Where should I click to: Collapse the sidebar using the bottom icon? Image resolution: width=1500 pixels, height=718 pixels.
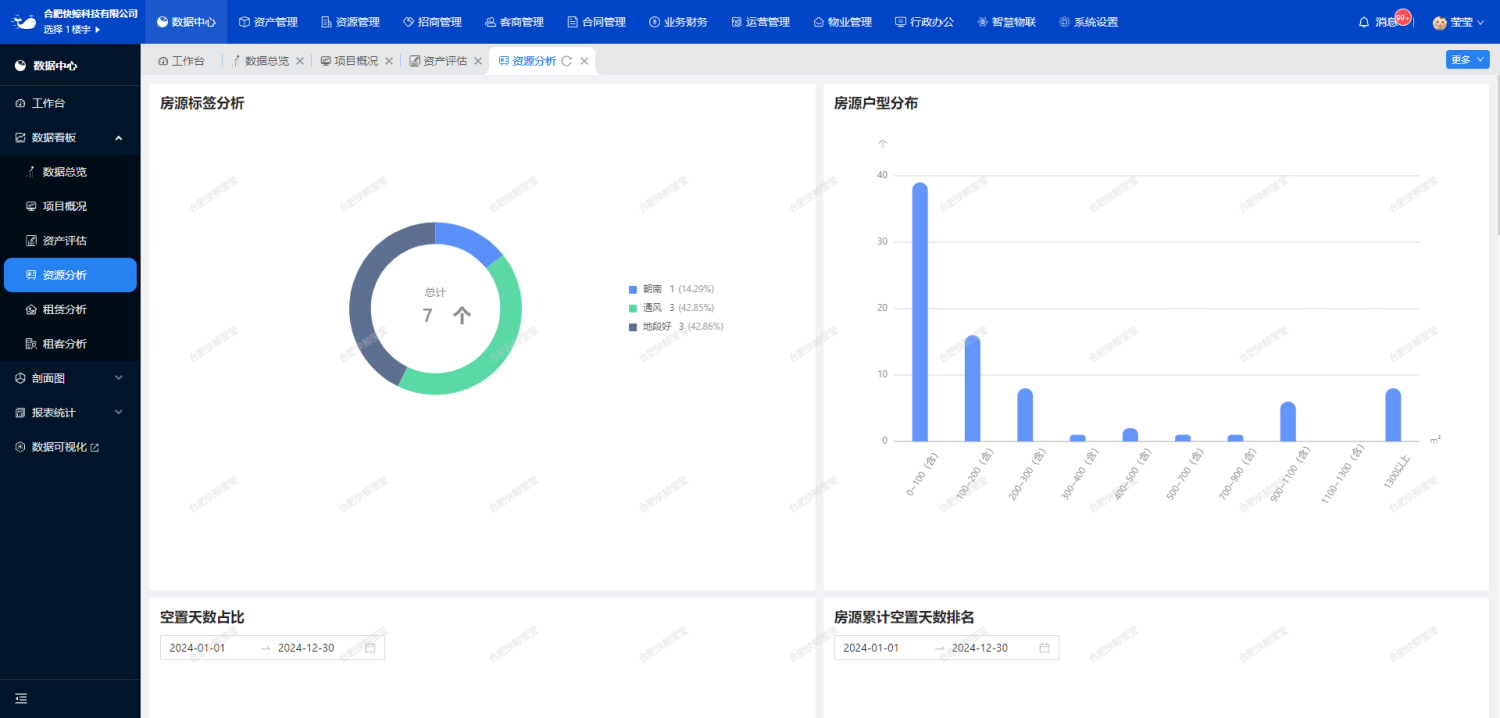21,698
